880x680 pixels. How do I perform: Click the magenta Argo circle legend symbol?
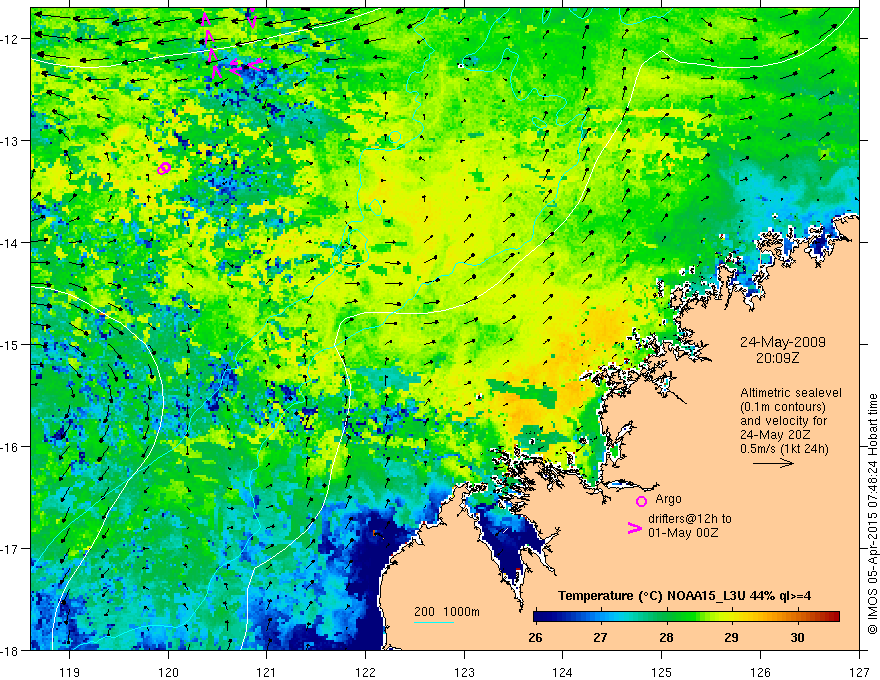point(641,501)
